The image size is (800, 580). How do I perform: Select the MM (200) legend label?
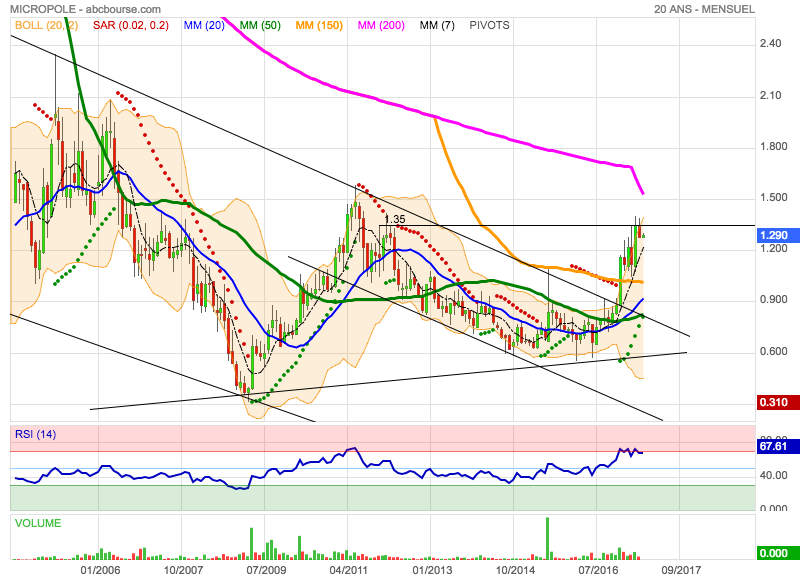pos(381,26)
